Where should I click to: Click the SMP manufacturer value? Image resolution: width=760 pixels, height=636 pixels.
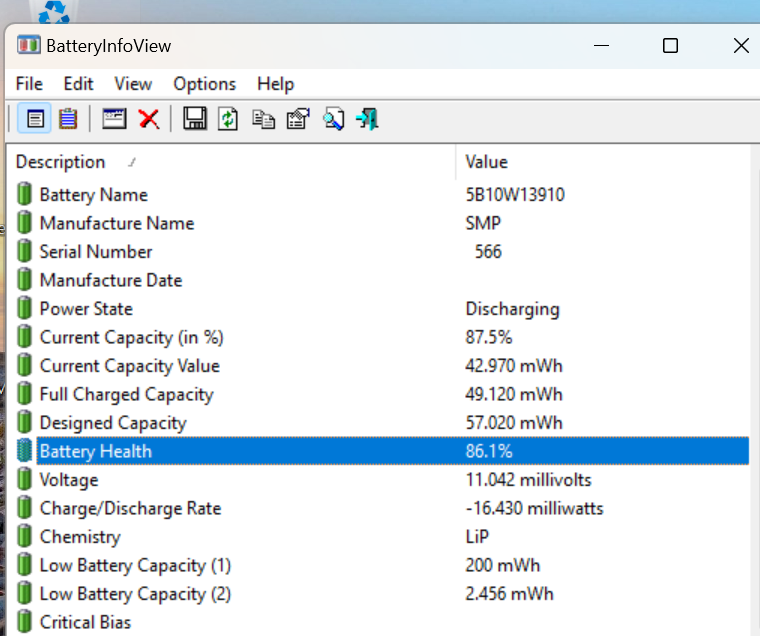click(x=483, y=223)
